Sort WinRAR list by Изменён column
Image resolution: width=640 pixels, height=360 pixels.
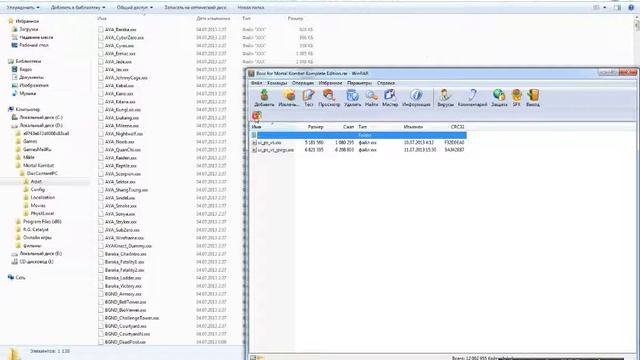click(413, 127)
